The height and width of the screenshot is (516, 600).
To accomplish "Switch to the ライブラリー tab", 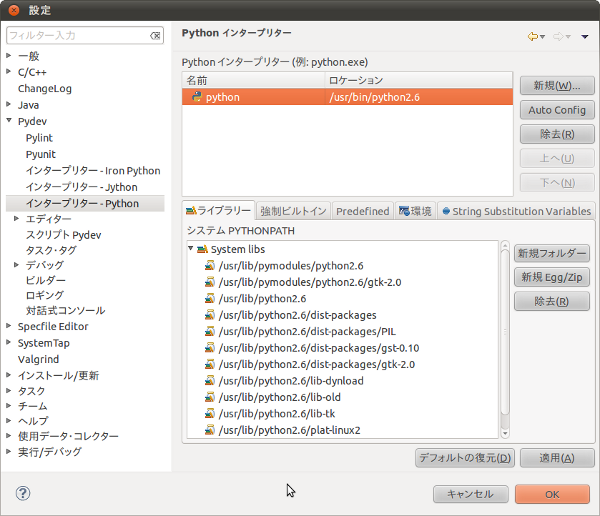I will click(218, 211).
